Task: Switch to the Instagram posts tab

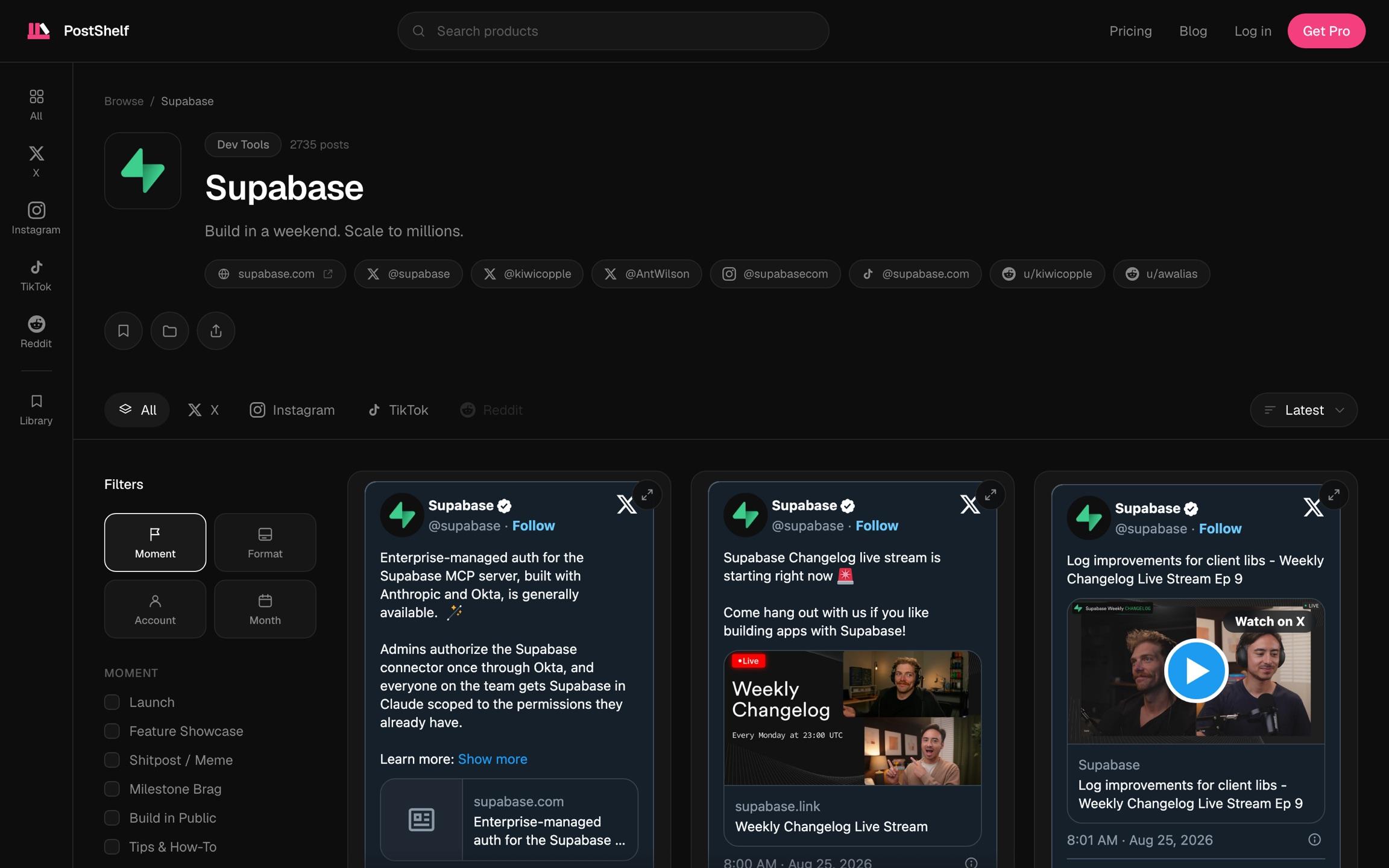Action: point(292,410)
